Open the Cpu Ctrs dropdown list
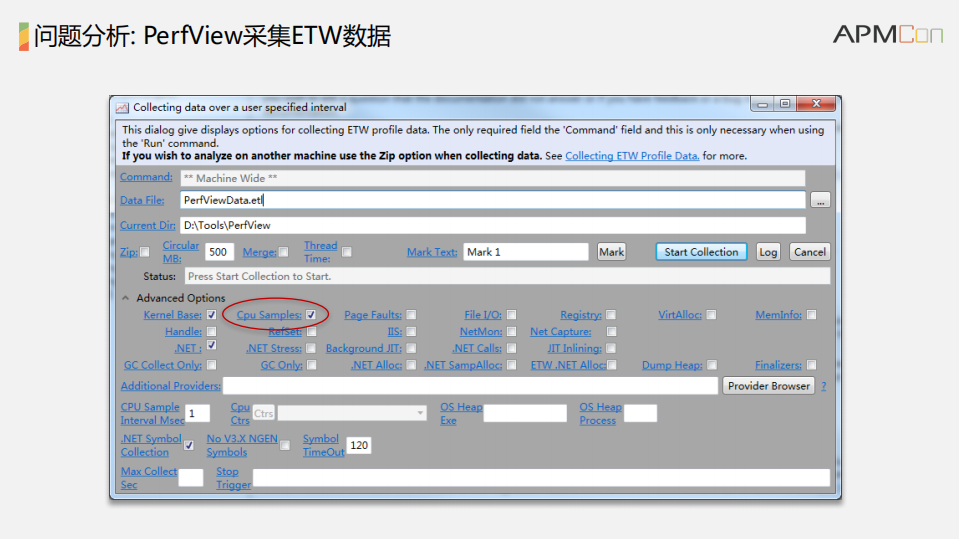 coord(352,413)
